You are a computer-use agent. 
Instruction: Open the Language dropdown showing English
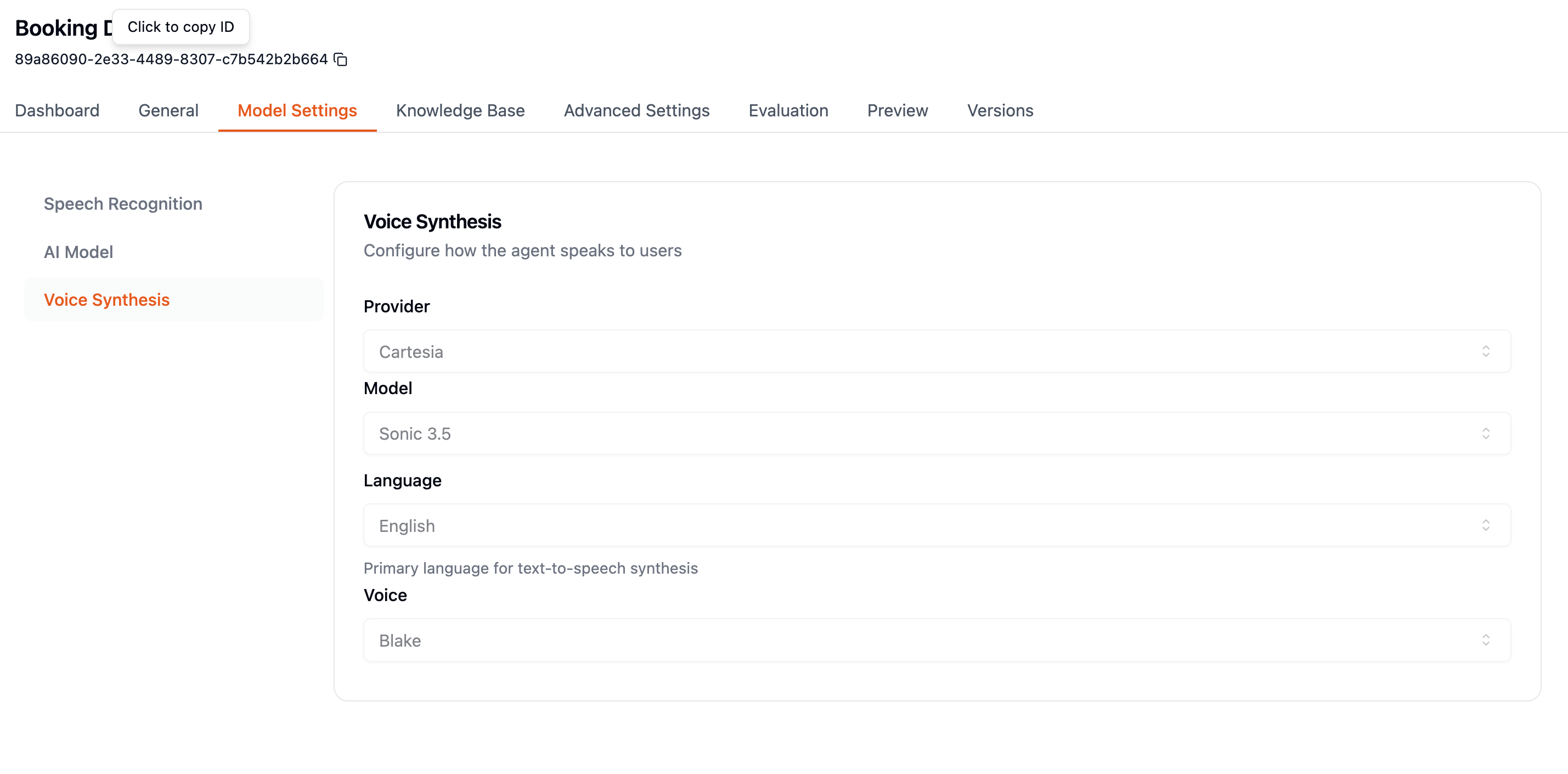pyautogui.click(x=937, y=525)
